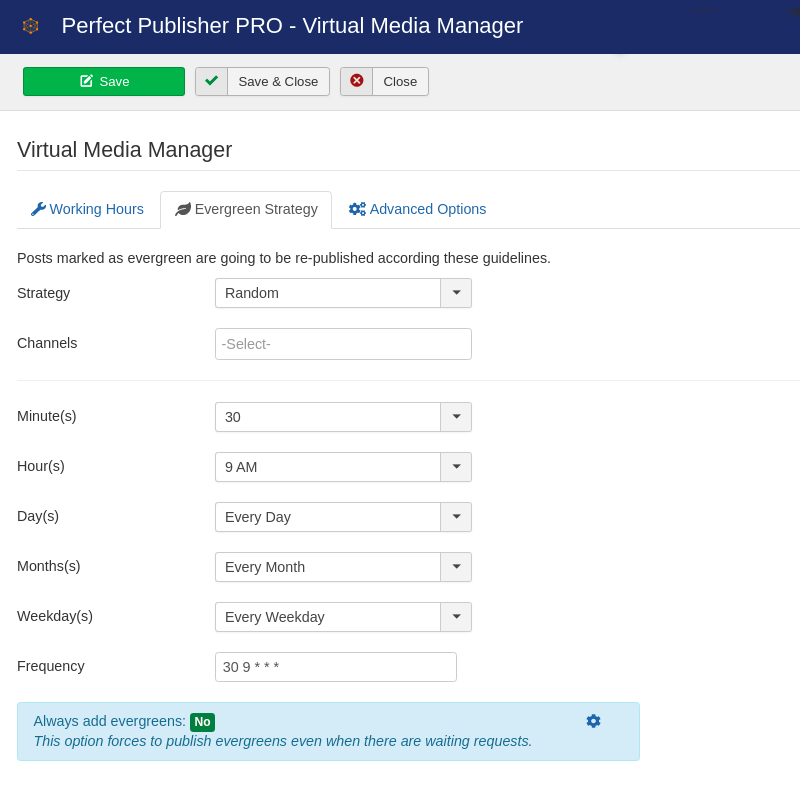Click the gears icon on Advanced Options tab
This screenshot has width=800, height=787.
[357, 209]
